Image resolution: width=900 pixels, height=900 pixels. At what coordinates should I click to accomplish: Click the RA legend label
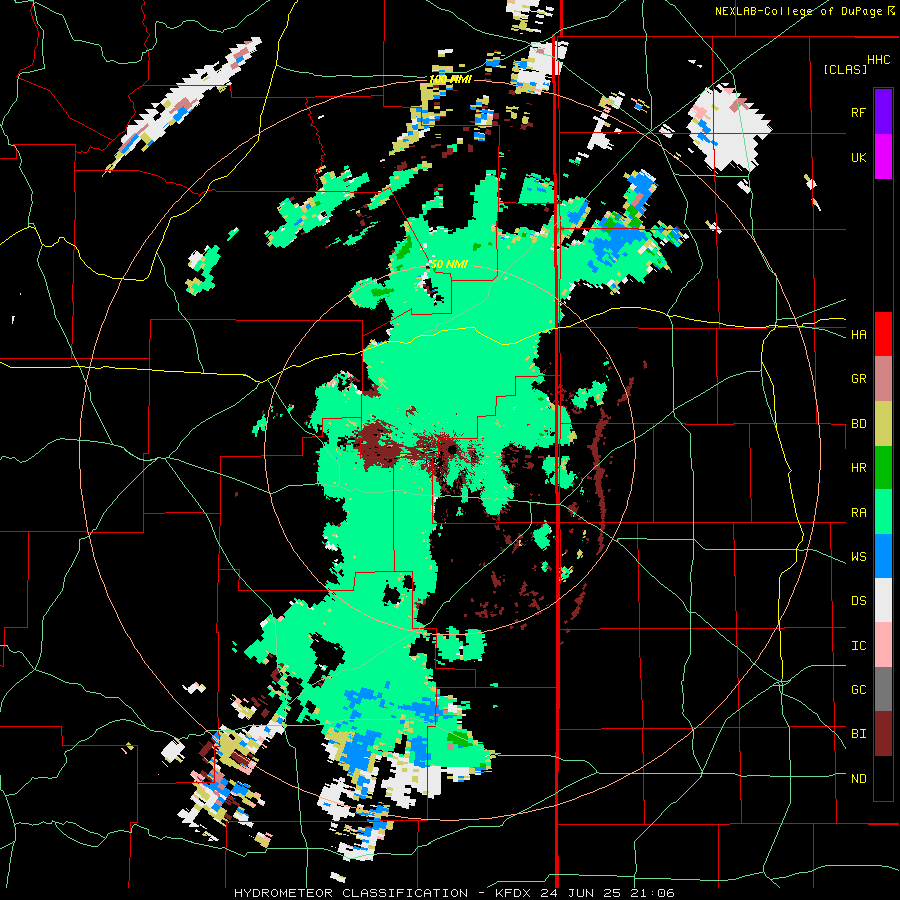pyautogui.click(x=858, y=513)
